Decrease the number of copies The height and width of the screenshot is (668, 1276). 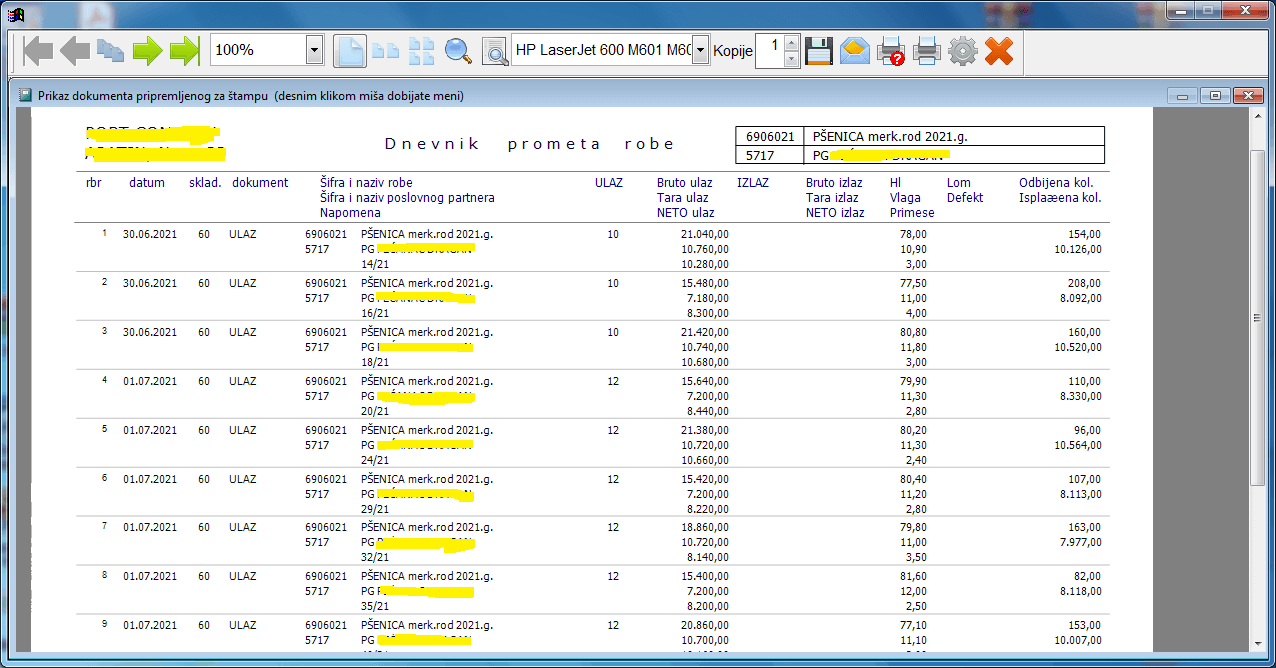(791, 59)
